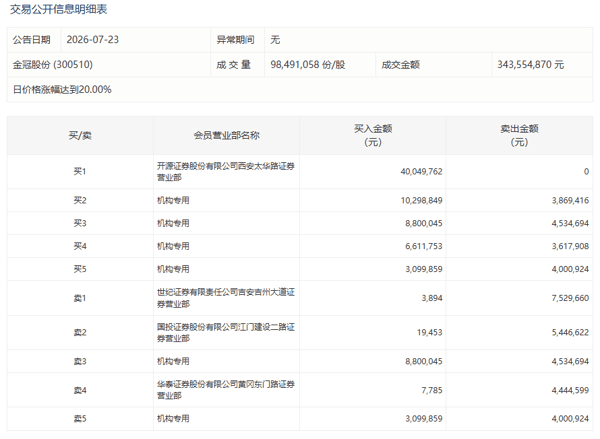The height and width of the screenshot is (439, 600).
Task: Click 4,000,924 in the 买5 row
Action: (570, 269)
